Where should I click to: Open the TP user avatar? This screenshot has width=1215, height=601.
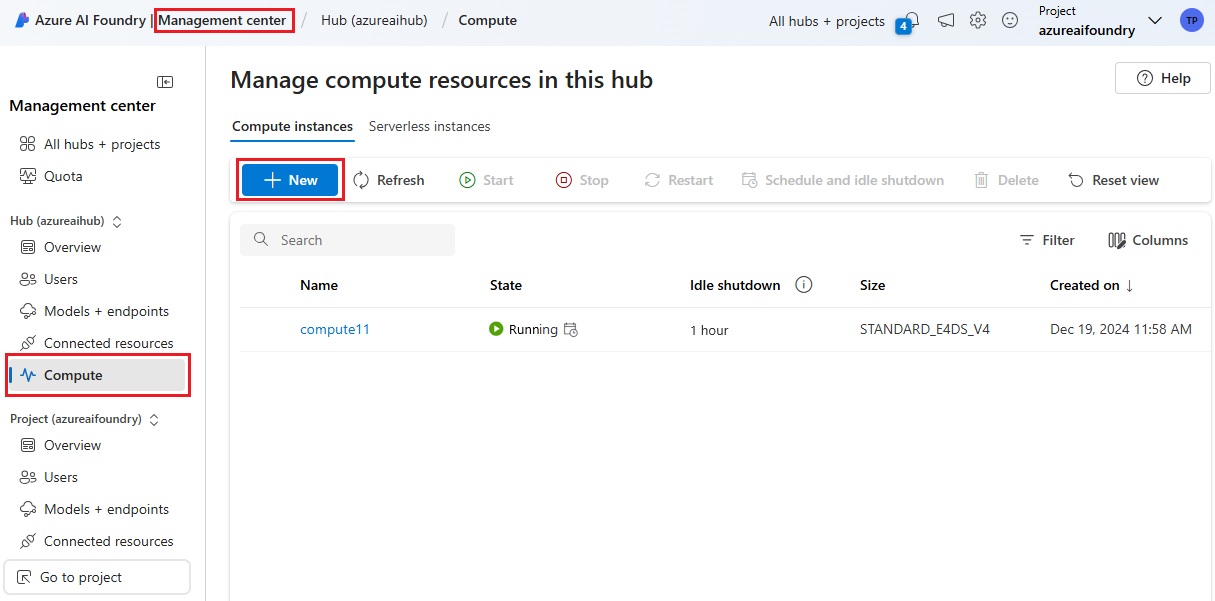(x=1191, y=20)
